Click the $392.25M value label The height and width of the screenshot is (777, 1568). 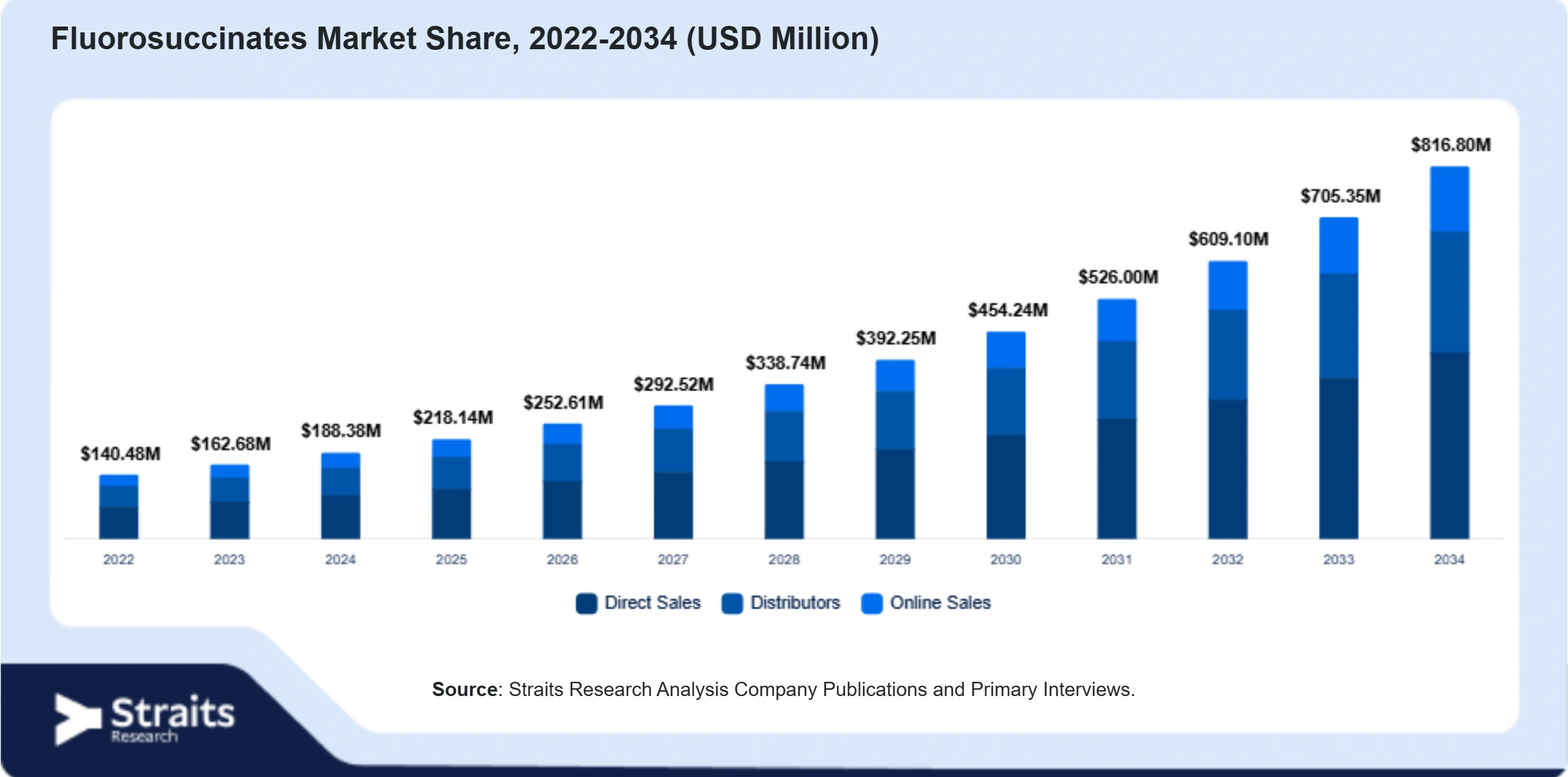coord(896,338)
